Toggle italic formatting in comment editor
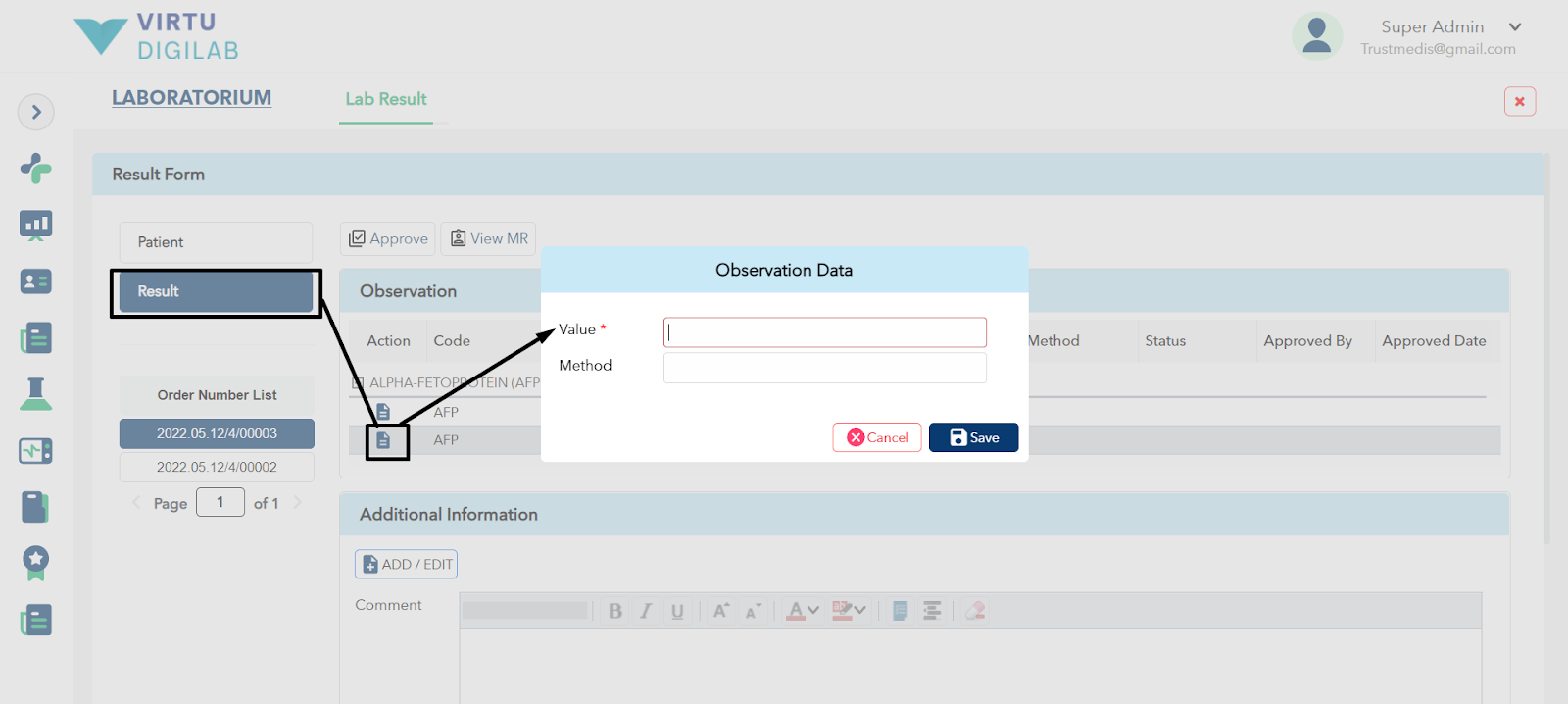Image resolution: width=1568 pixels, height=704 pixels. pyautogui.click(x=646, y=611)
